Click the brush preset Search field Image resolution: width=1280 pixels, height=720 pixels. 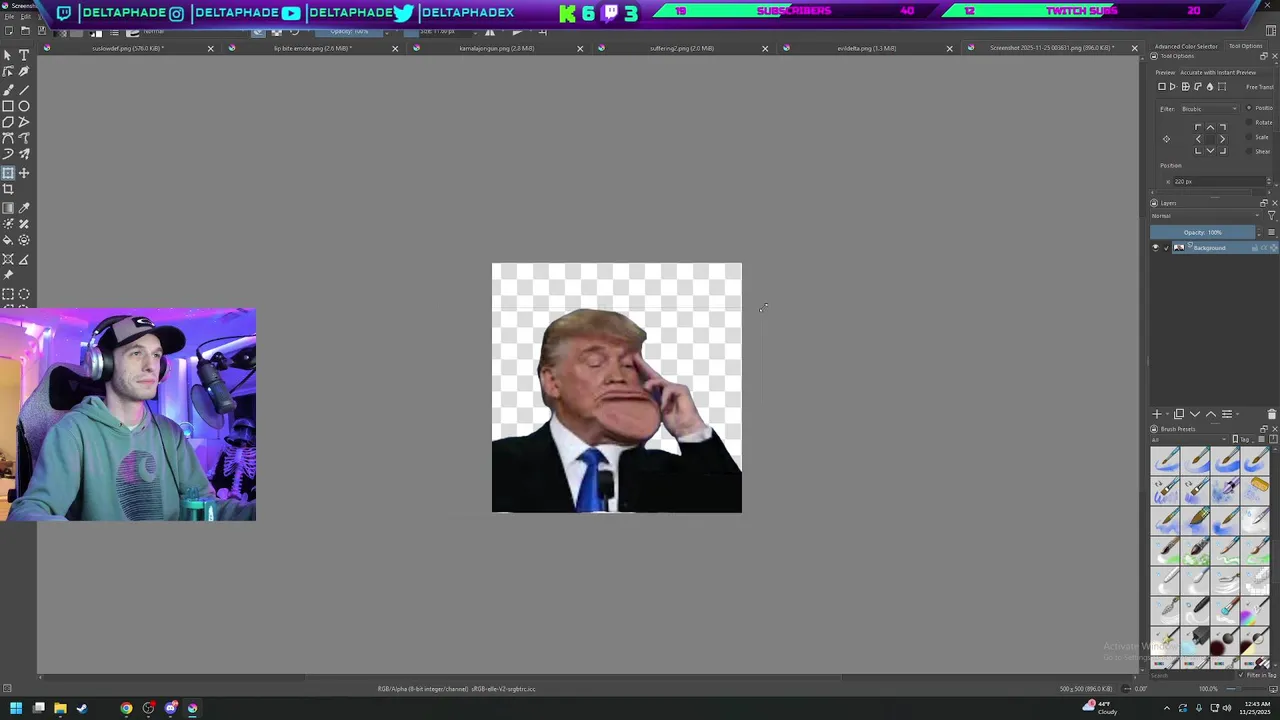click(1192, 675)
